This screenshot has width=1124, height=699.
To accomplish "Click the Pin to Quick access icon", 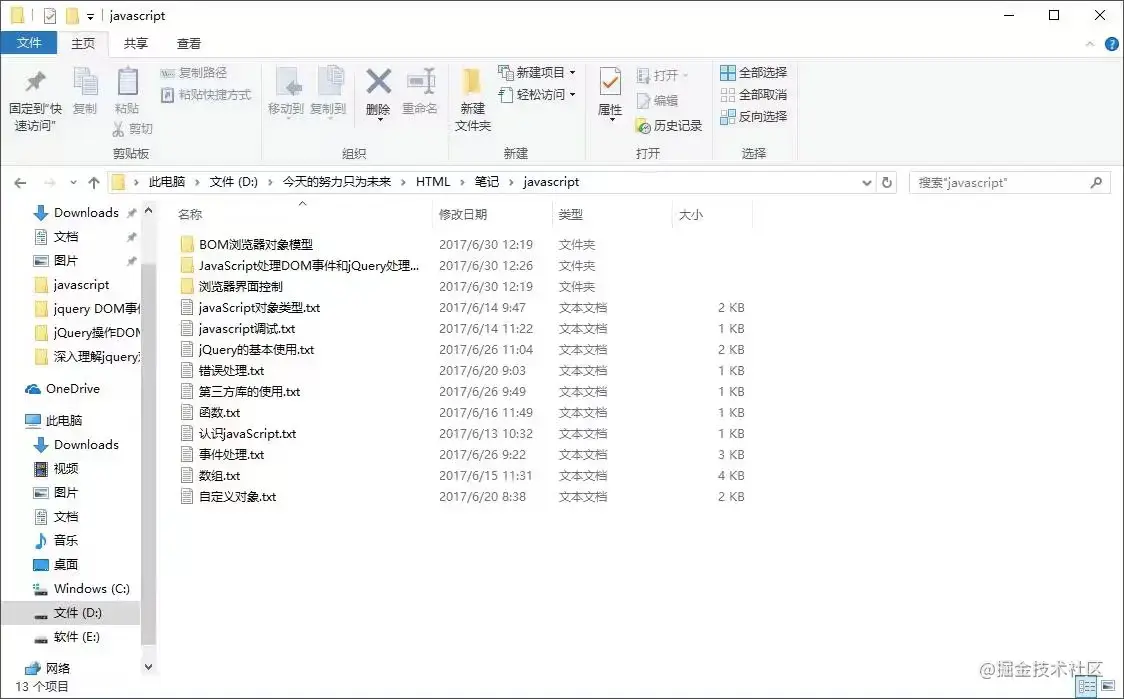I will 35,82.
